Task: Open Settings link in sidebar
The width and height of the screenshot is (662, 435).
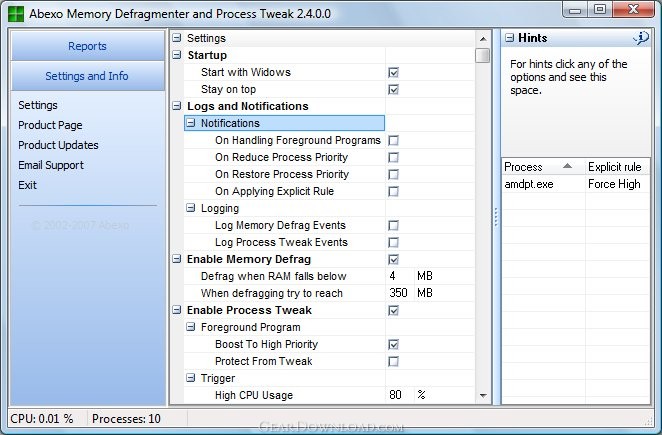Action: coord(38,105)
